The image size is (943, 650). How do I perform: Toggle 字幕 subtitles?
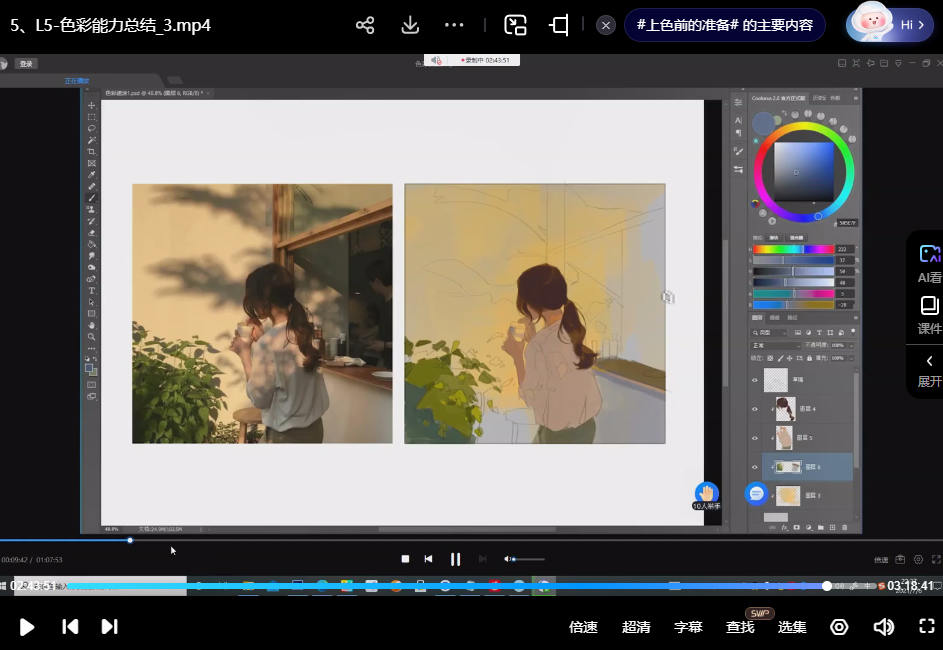[x=688, y=627]
